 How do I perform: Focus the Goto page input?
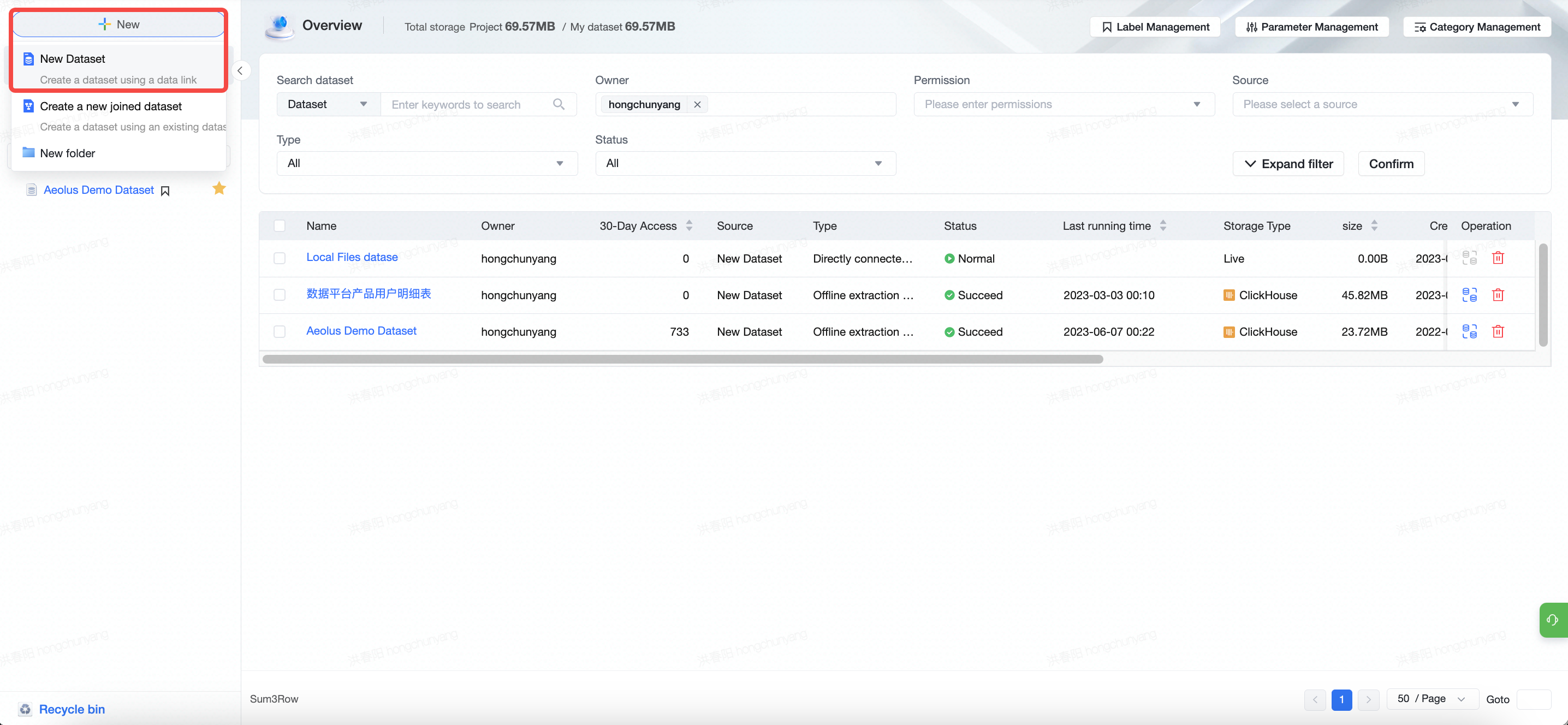[1534, 699]
